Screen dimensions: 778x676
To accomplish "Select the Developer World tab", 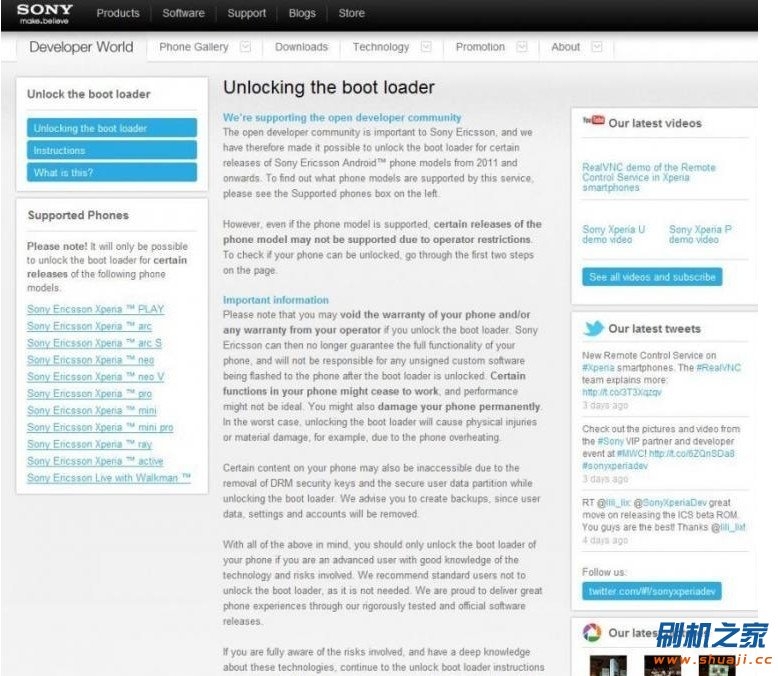I will click(x=81, y=47).
